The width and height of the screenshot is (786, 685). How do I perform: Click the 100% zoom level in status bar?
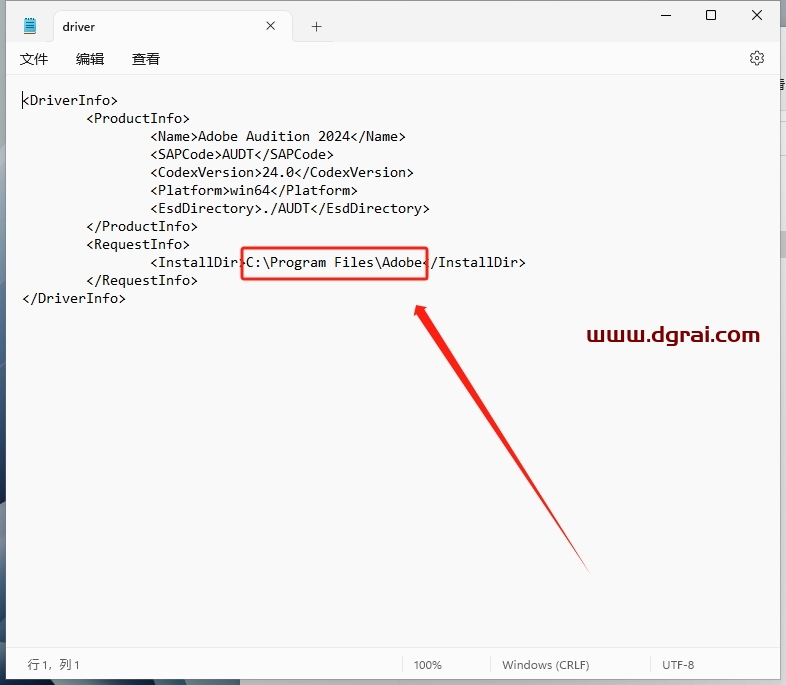pyautogui.click(x=428, y=665)
